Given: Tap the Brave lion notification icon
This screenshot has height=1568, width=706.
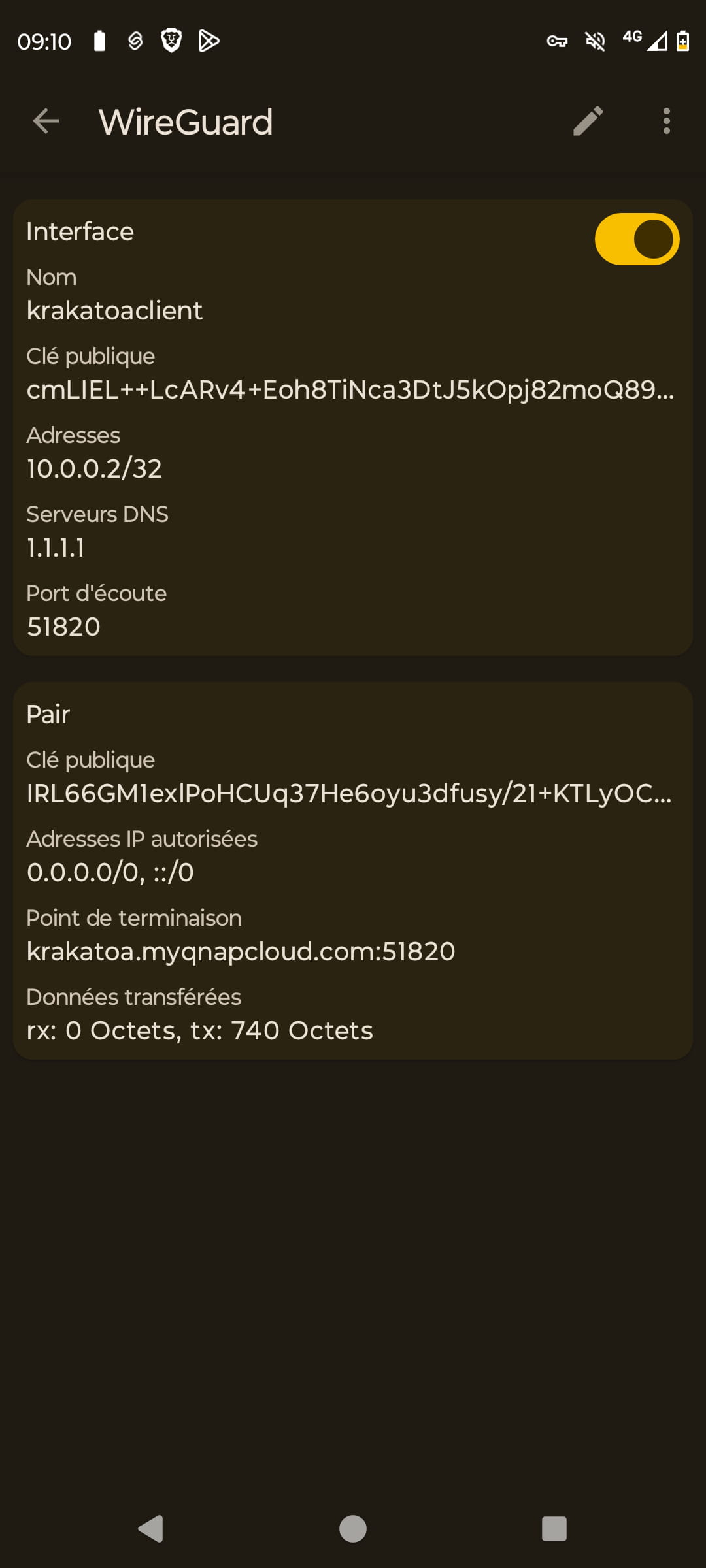Looking at the screenshot, I should pyautogui.click(x=171, y=41).
